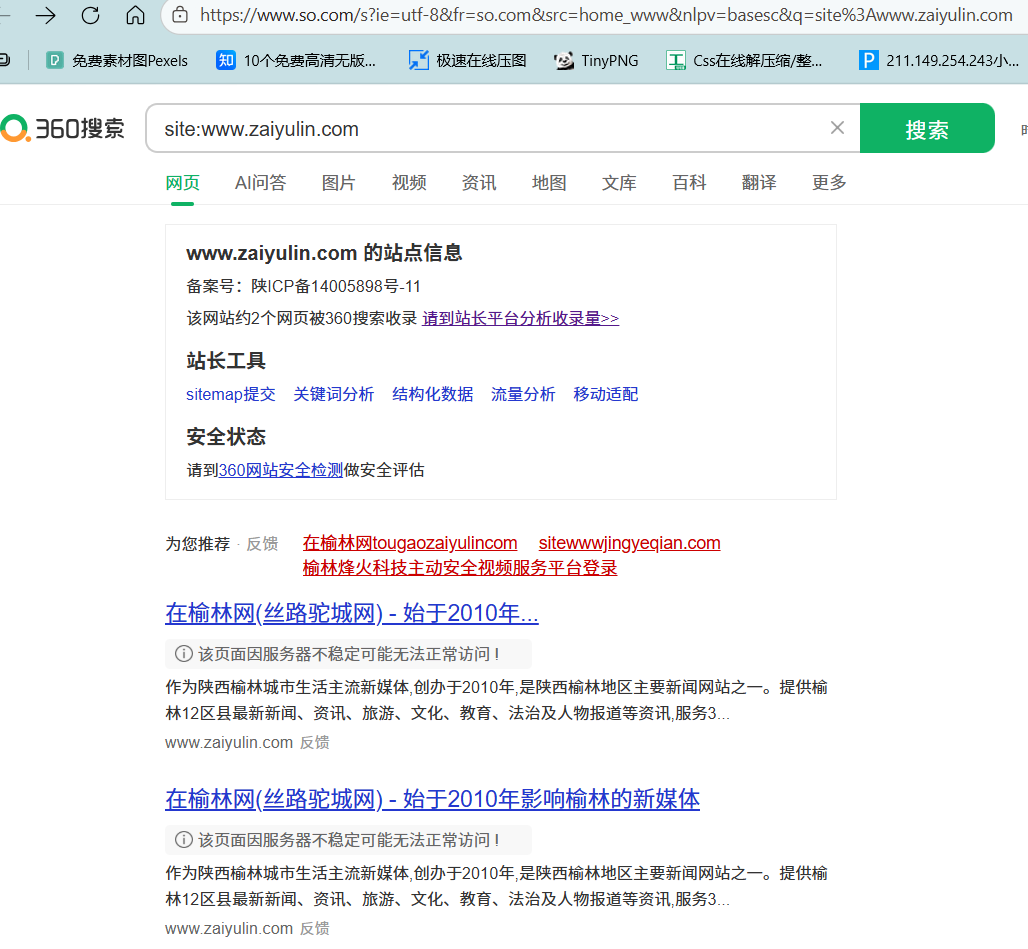Open 榆林烽火科技主动安全视频服务平台登录 link

pos(460,568)
